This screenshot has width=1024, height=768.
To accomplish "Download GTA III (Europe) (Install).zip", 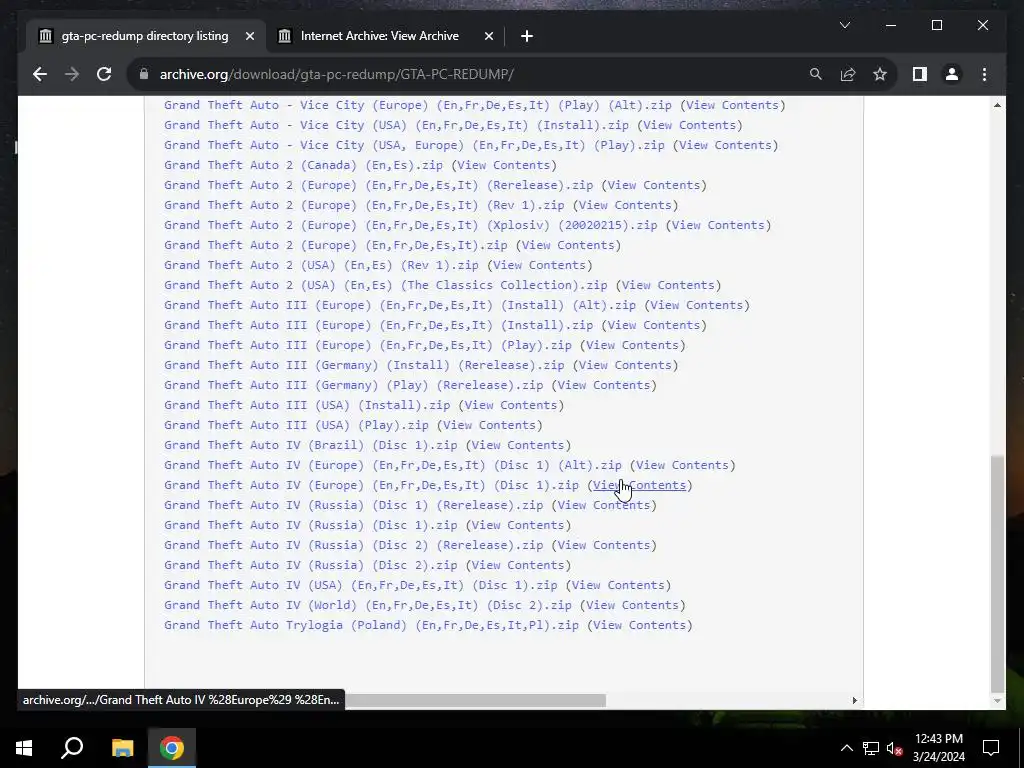I will click(x=378, y=325).
